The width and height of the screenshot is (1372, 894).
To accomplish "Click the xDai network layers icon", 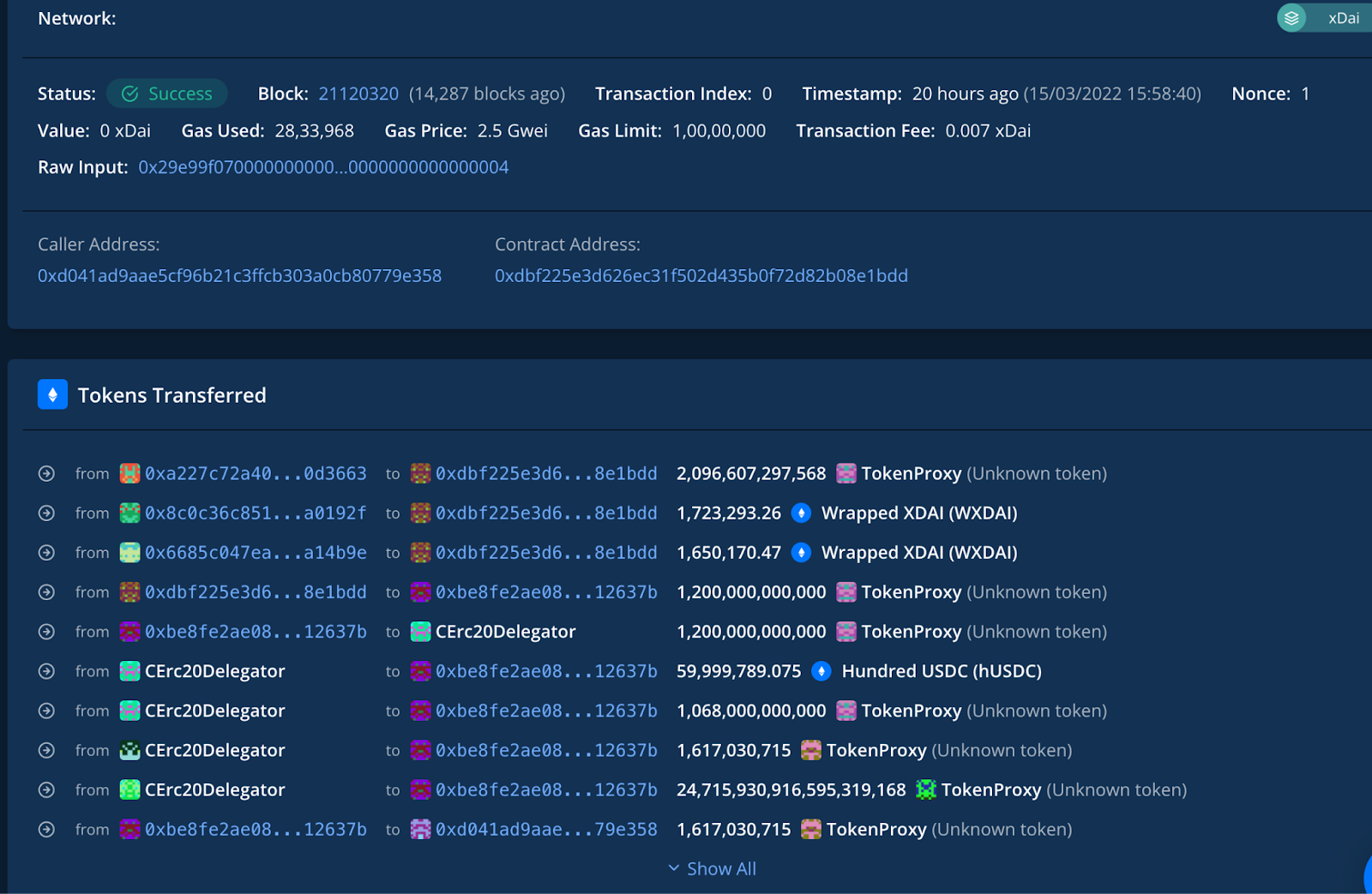I will [1291, 18].
